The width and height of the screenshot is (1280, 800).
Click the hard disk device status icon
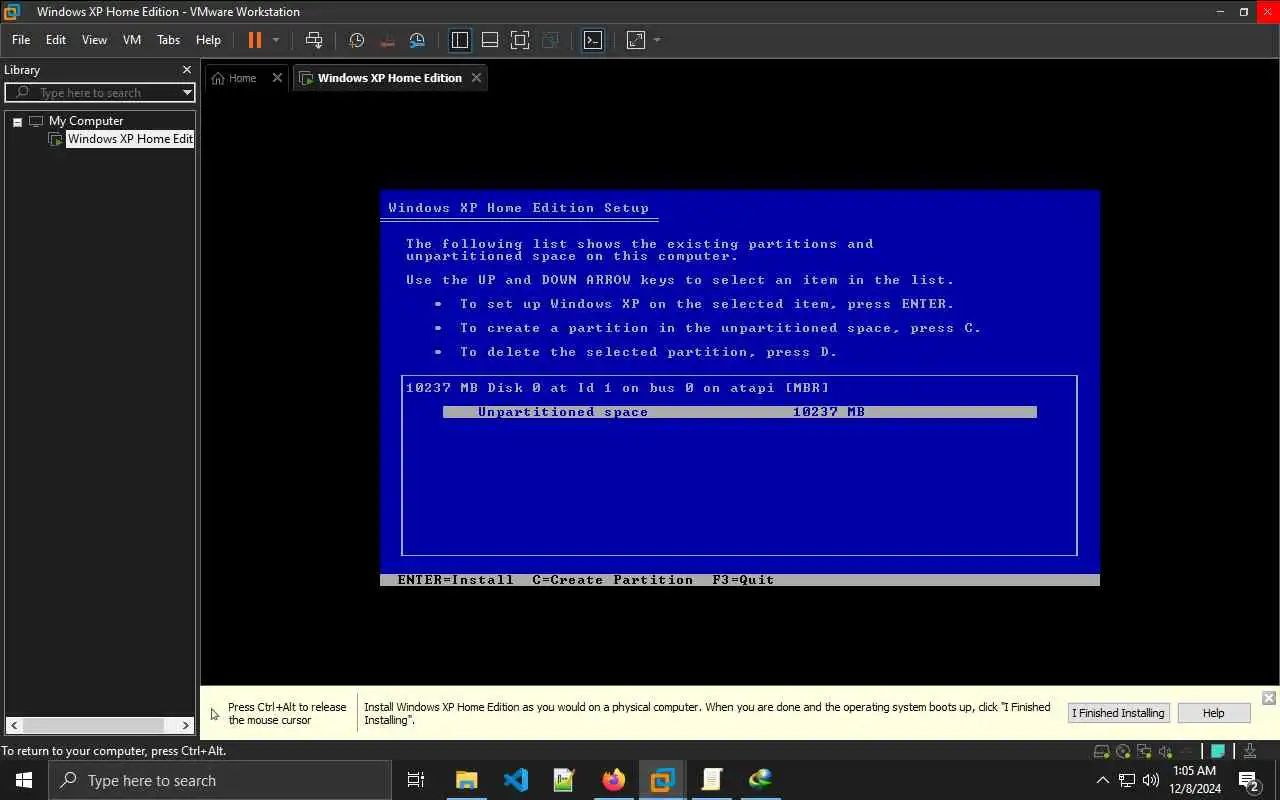[1101, 751]
